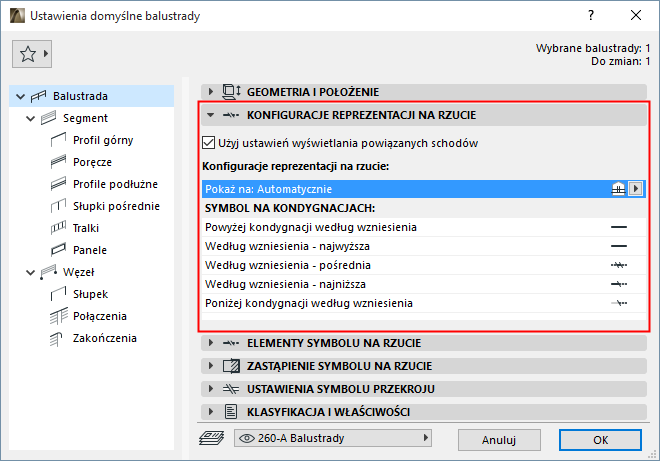Select Tralki in the tree
Screen dimensions: 660x461
[86, 228]
